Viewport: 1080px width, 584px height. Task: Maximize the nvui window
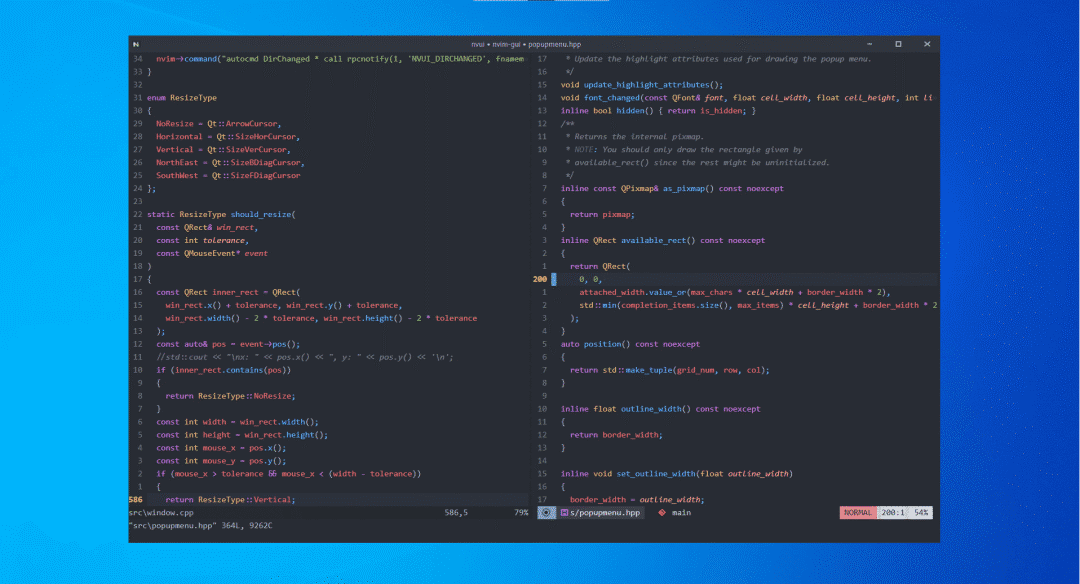click(x=898, y=44)
